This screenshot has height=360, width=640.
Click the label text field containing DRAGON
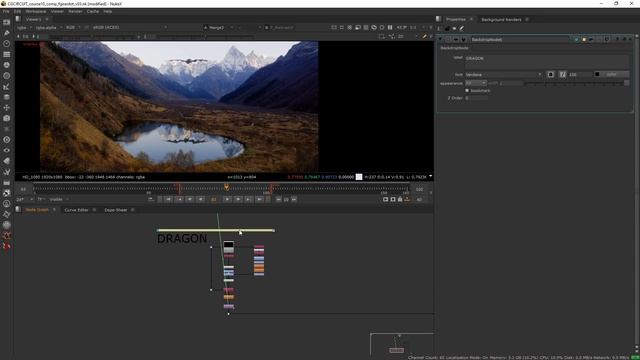click(547, 62)
